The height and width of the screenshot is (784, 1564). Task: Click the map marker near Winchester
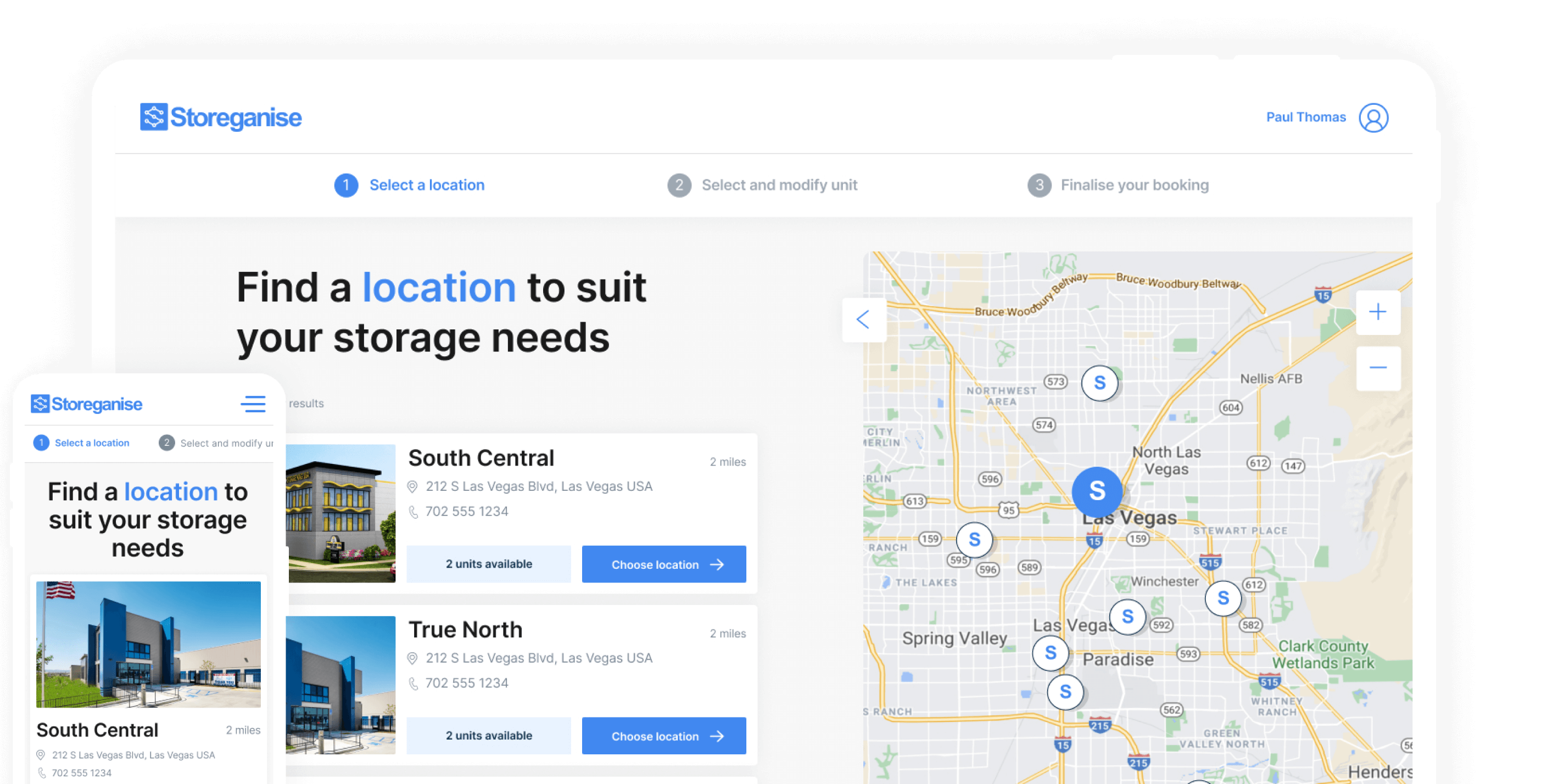point(1127,617)
